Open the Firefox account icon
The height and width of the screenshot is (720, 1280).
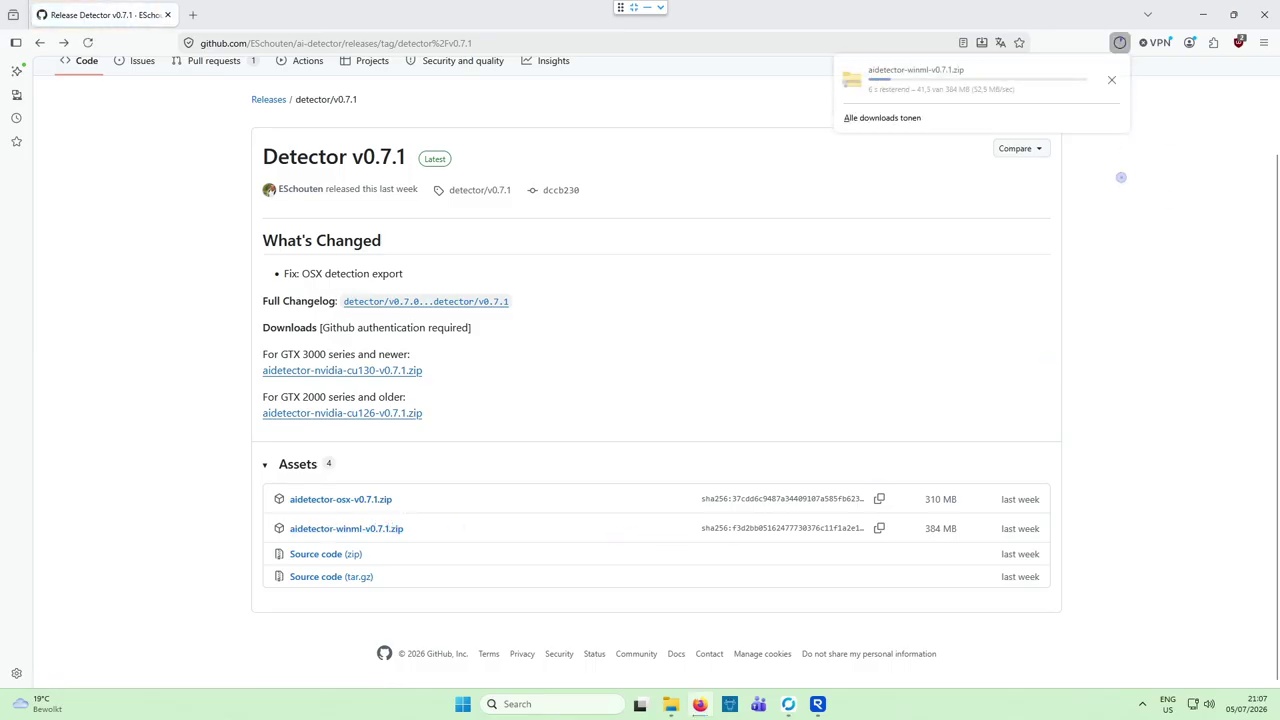coord(1190,43)
